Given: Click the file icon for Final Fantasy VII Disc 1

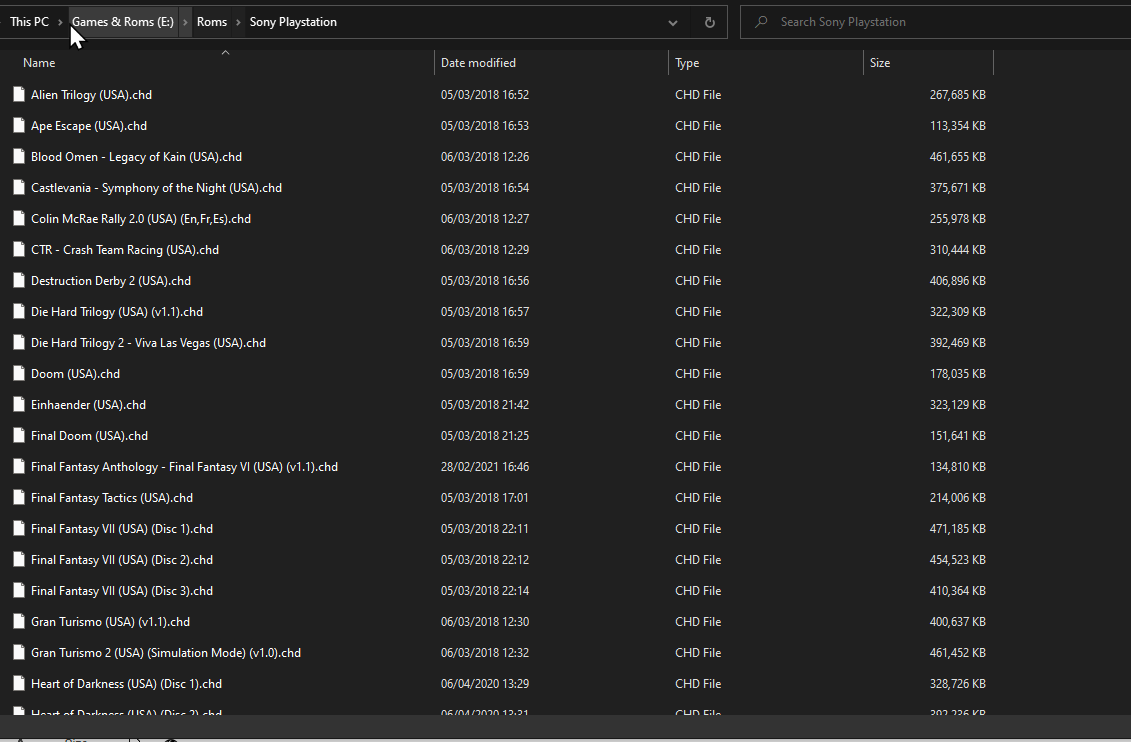Looking at the screenshot, I should (19, 529).
